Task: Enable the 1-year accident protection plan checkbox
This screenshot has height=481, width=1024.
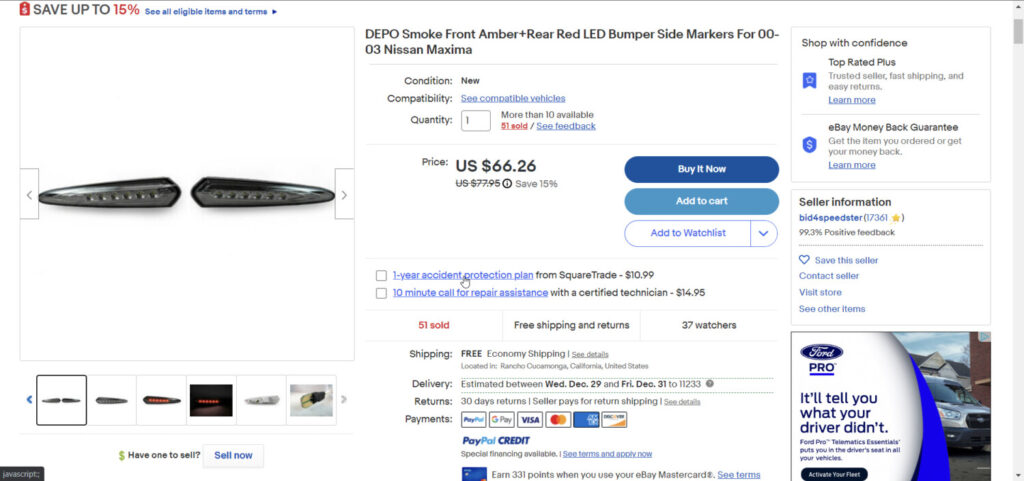Action: tap(381, 275)
